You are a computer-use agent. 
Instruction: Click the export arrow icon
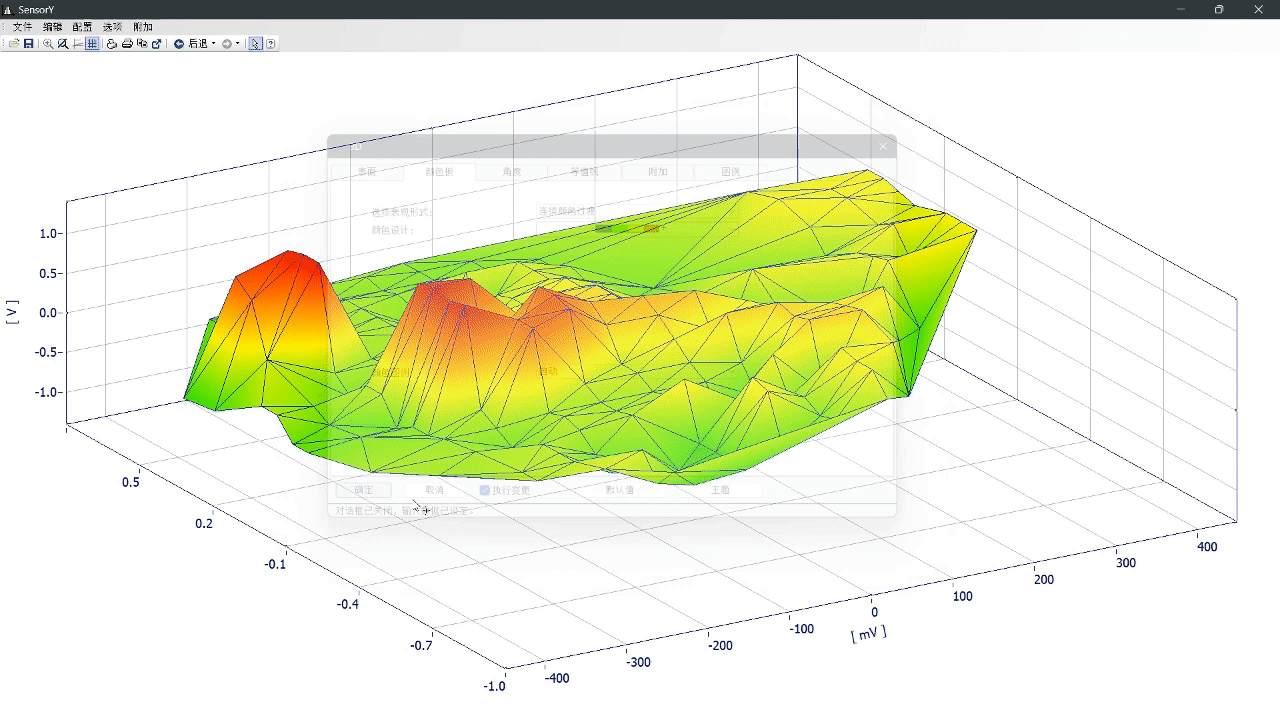click(x=157, y=44)
